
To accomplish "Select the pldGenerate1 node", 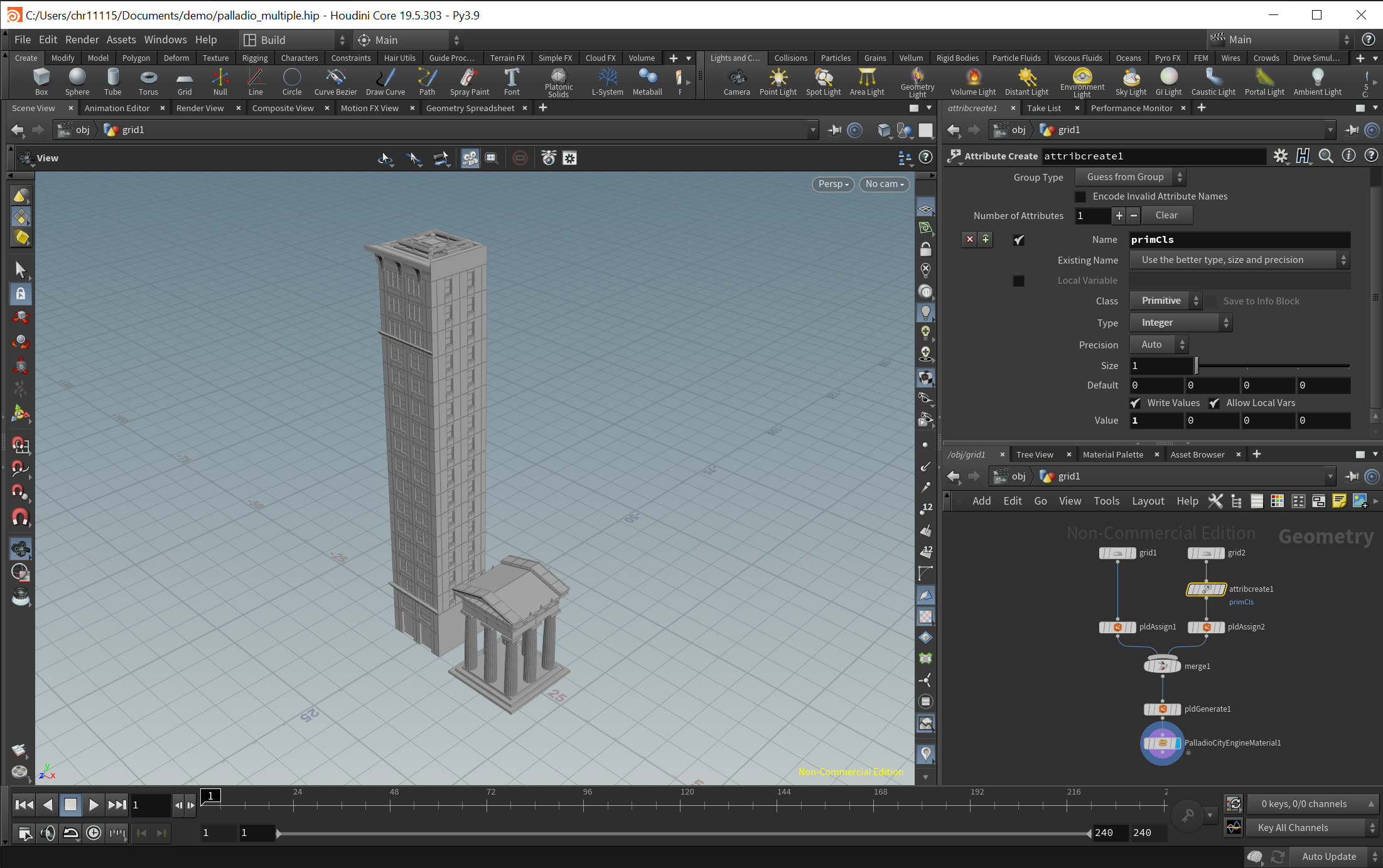I will (x=1163, y=709).
